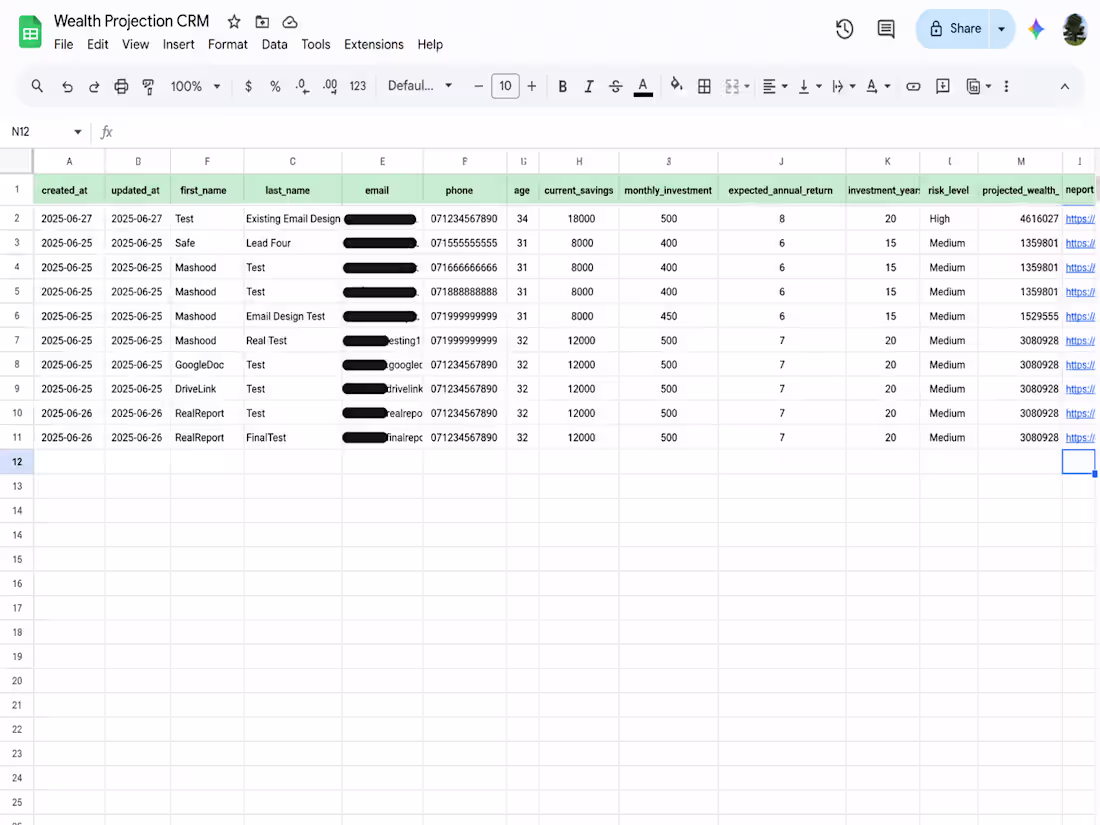Click the move to folder icon
The width and height of the screenshot is (1100, 825).
tap(262, 22)
